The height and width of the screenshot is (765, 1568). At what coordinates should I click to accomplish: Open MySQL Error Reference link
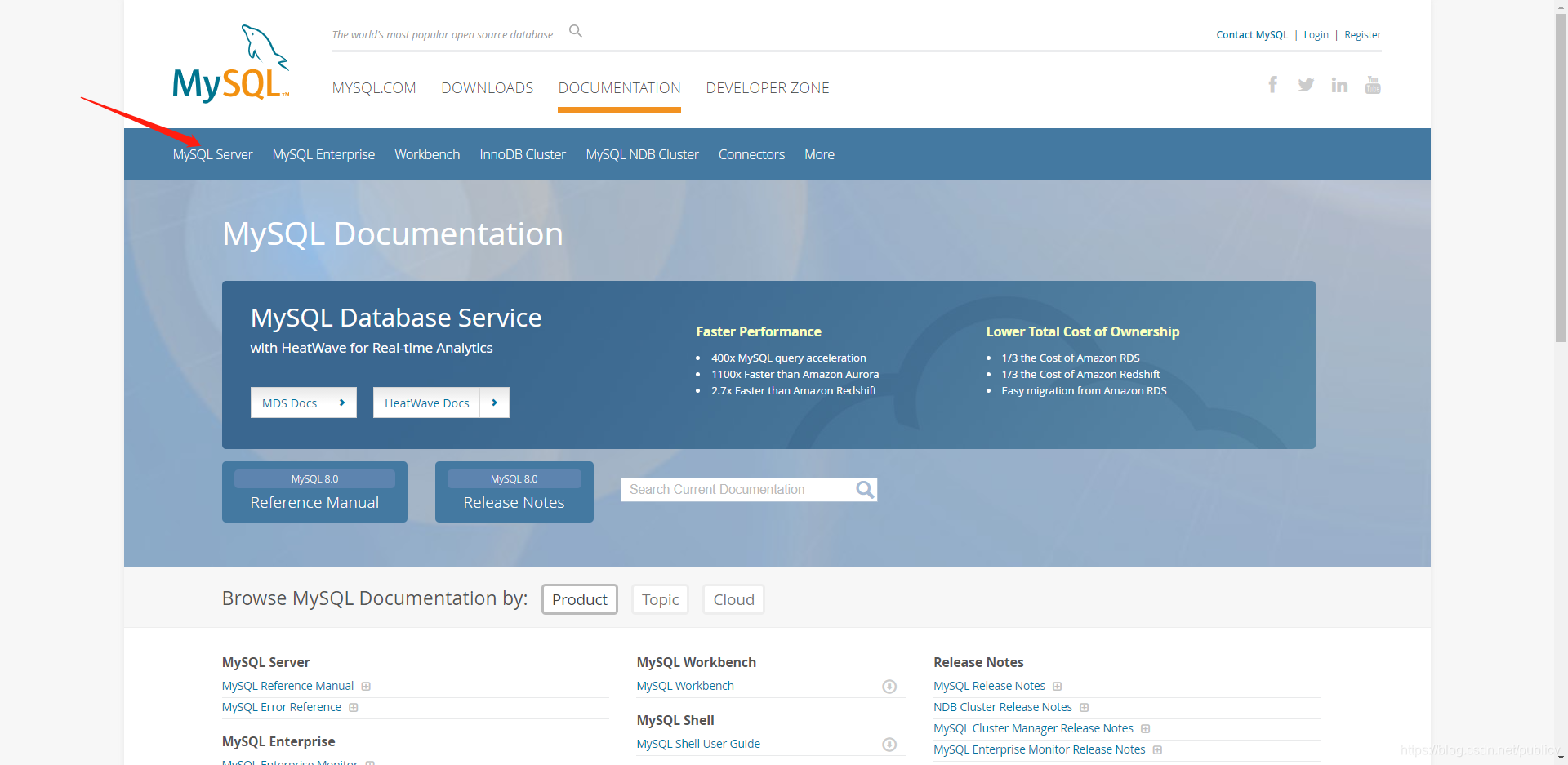tap(282, 708)
